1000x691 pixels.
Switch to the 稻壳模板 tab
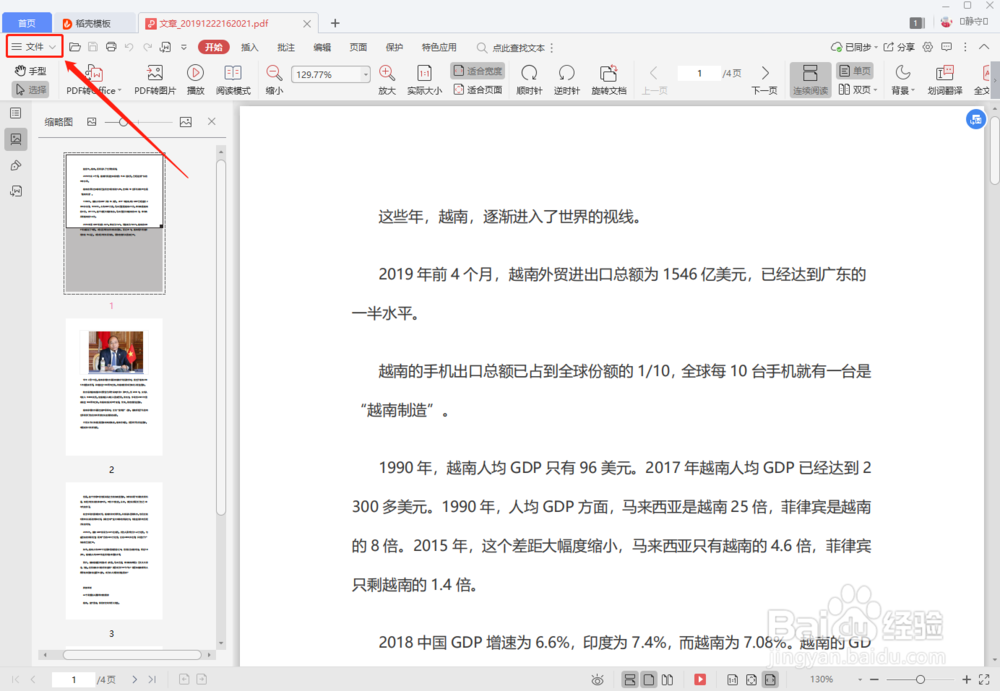tap(90, 22)
